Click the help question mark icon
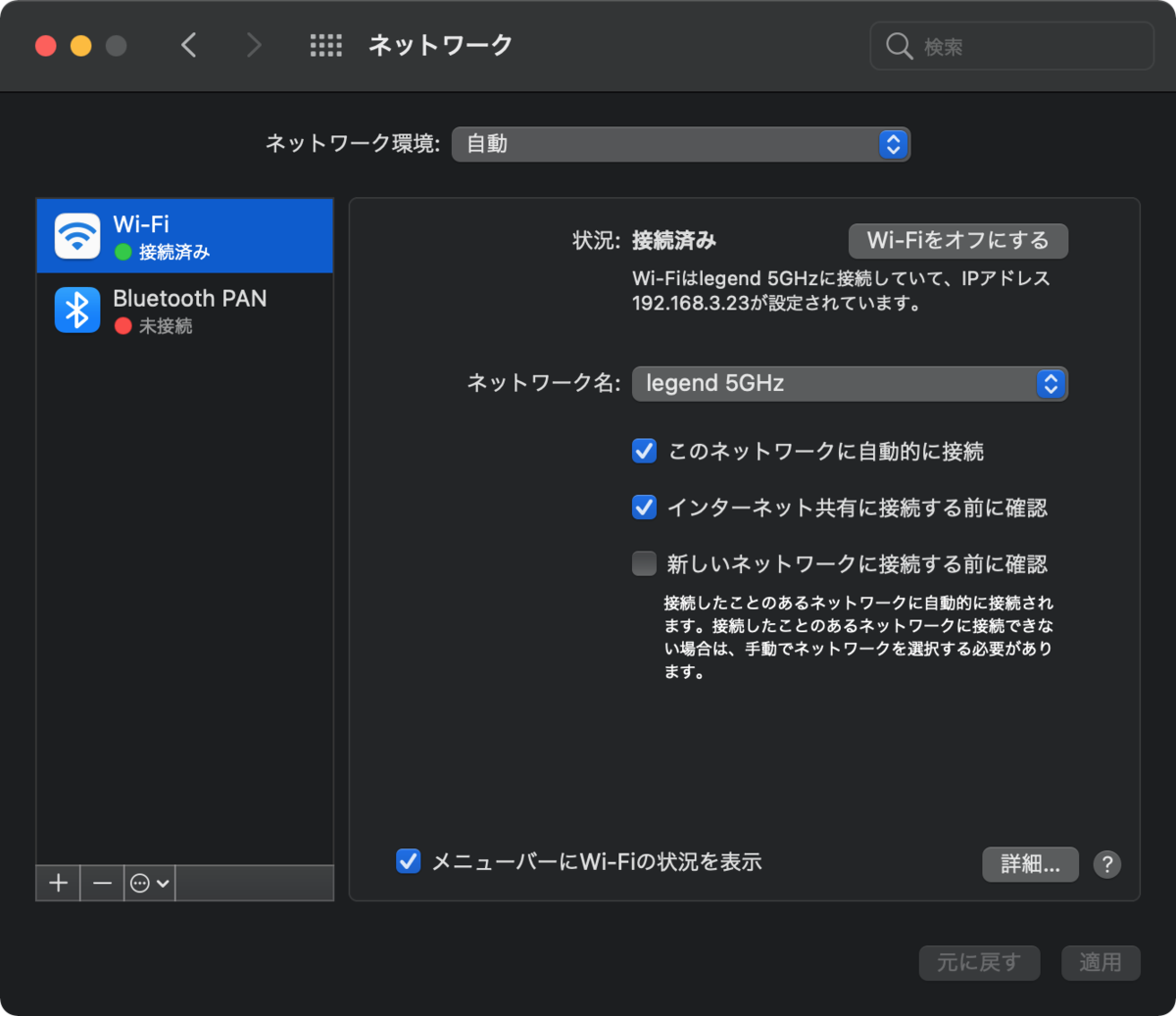This screenshot has width=1176, height=1016. (x=1107, y=864)
